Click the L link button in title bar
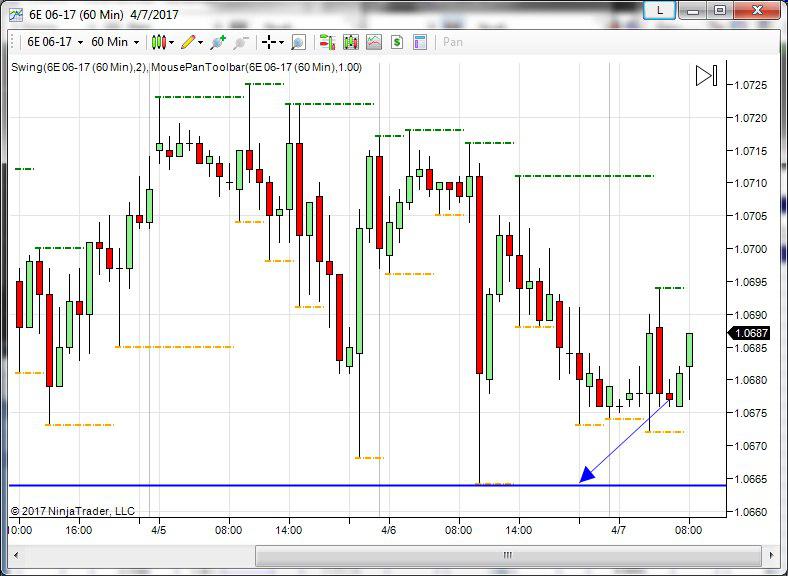The image size is (788, 576). point(659,10)
